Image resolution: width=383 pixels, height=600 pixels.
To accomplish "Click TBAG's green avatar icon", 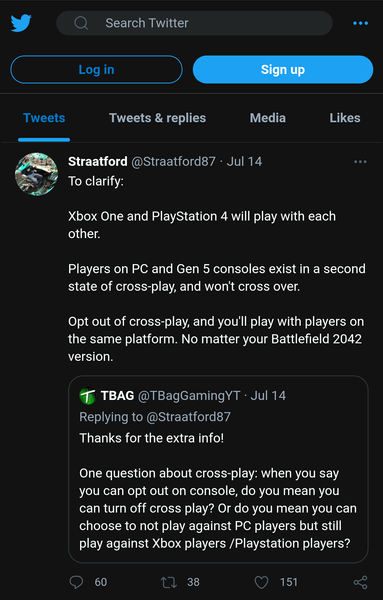I will pos(88,396).
